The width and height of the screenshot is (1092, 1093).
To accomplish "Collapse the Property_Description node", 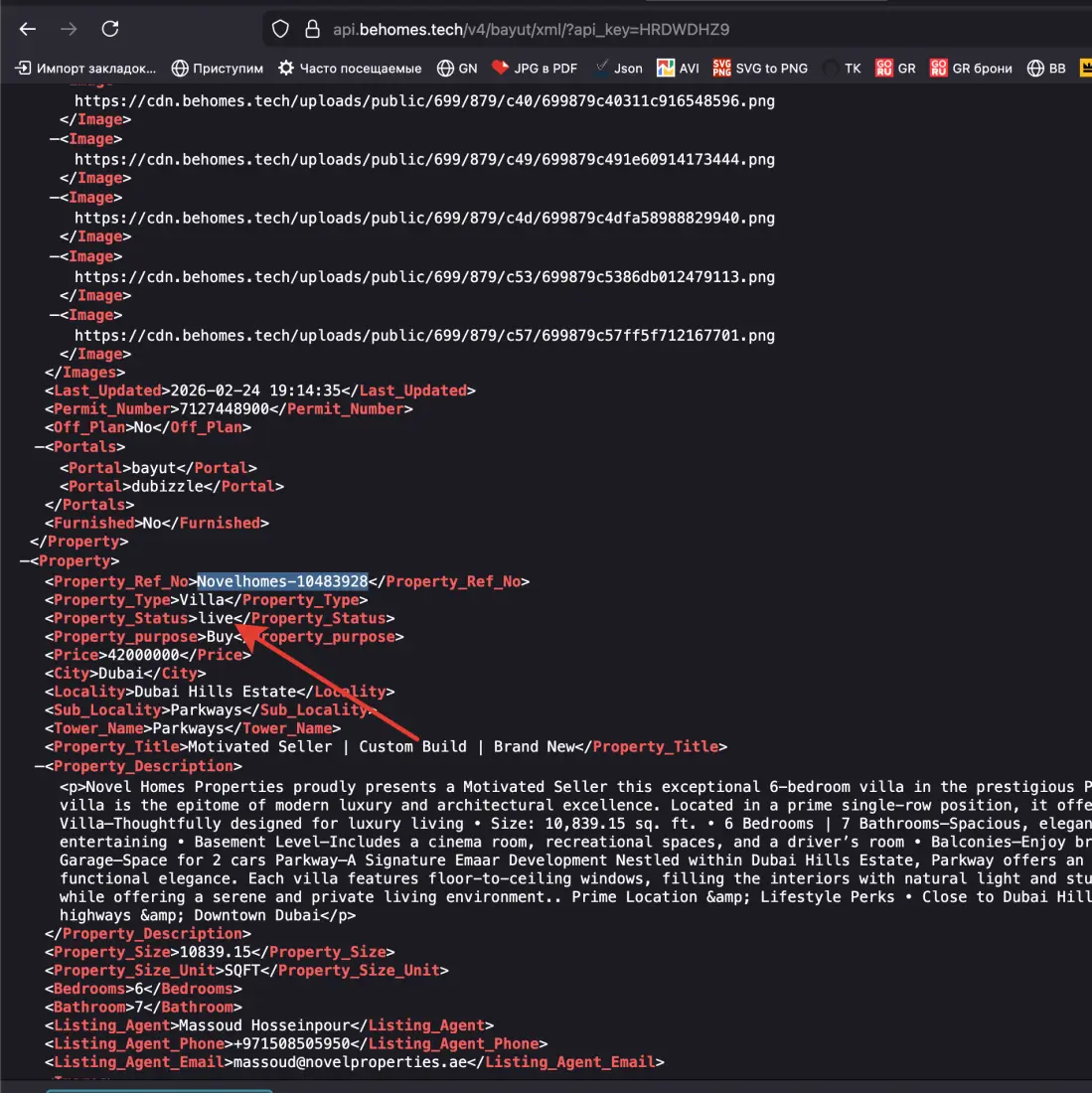I will click(x=39, y=767).
